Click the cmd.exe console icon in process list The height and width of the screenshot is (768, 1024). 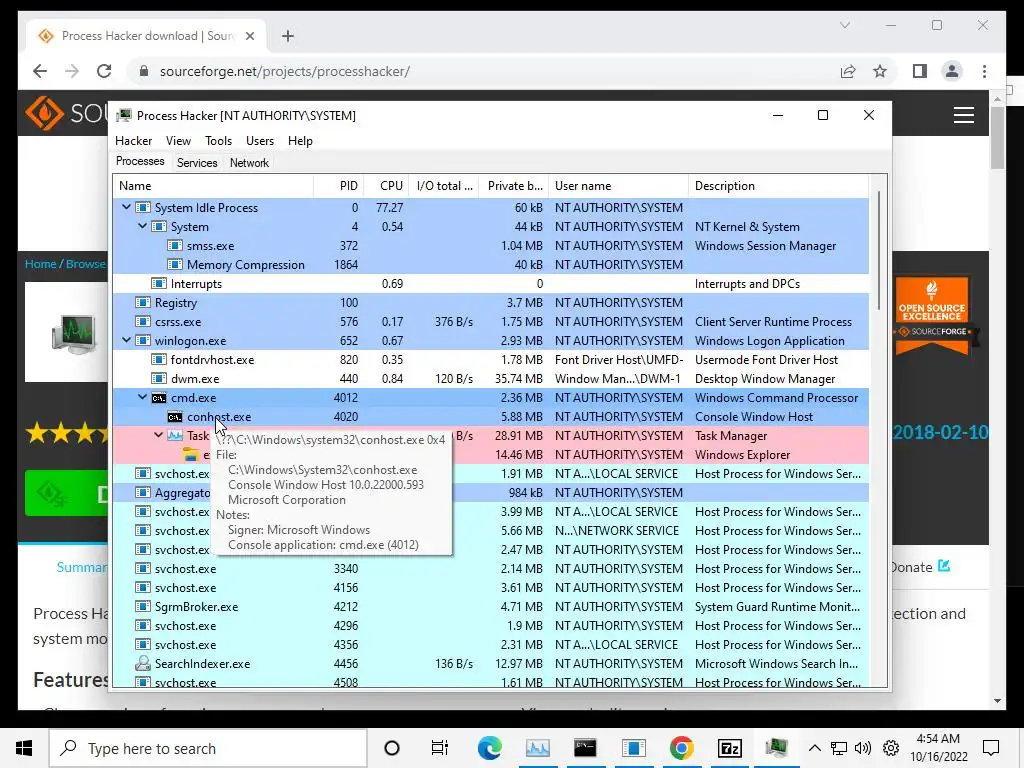click(x=159, y=397)
